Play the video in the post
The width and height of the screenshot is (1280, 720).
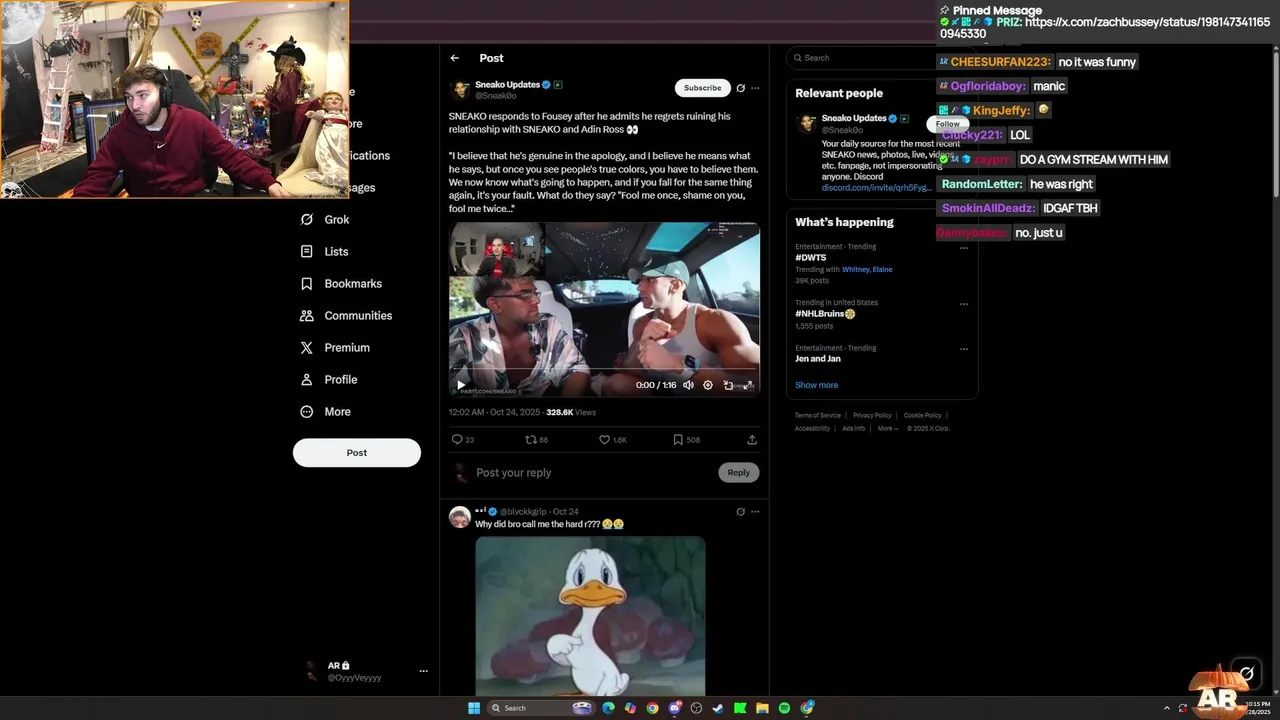click(x=461, y=385)
